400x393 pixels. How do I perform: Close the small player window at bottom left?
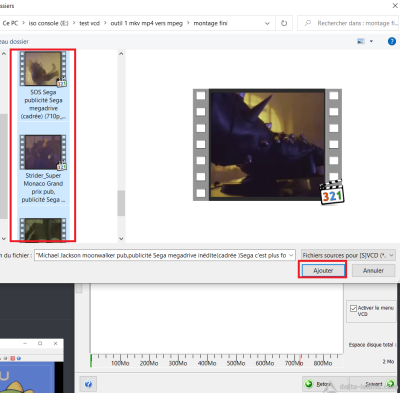[x=56, y=343]
